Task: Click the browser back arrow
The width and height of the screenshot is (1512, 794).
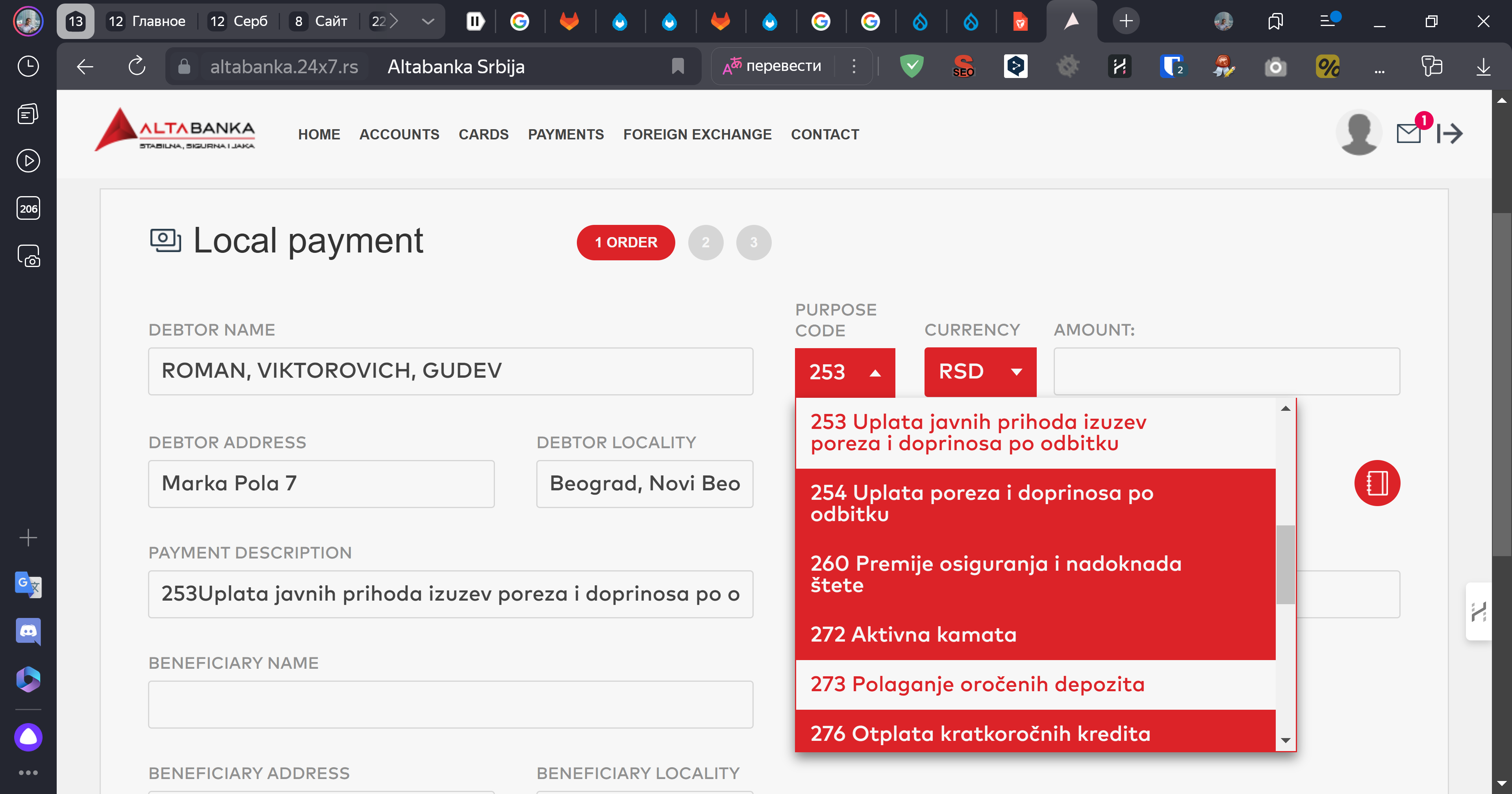Action: tap(85, 66)
